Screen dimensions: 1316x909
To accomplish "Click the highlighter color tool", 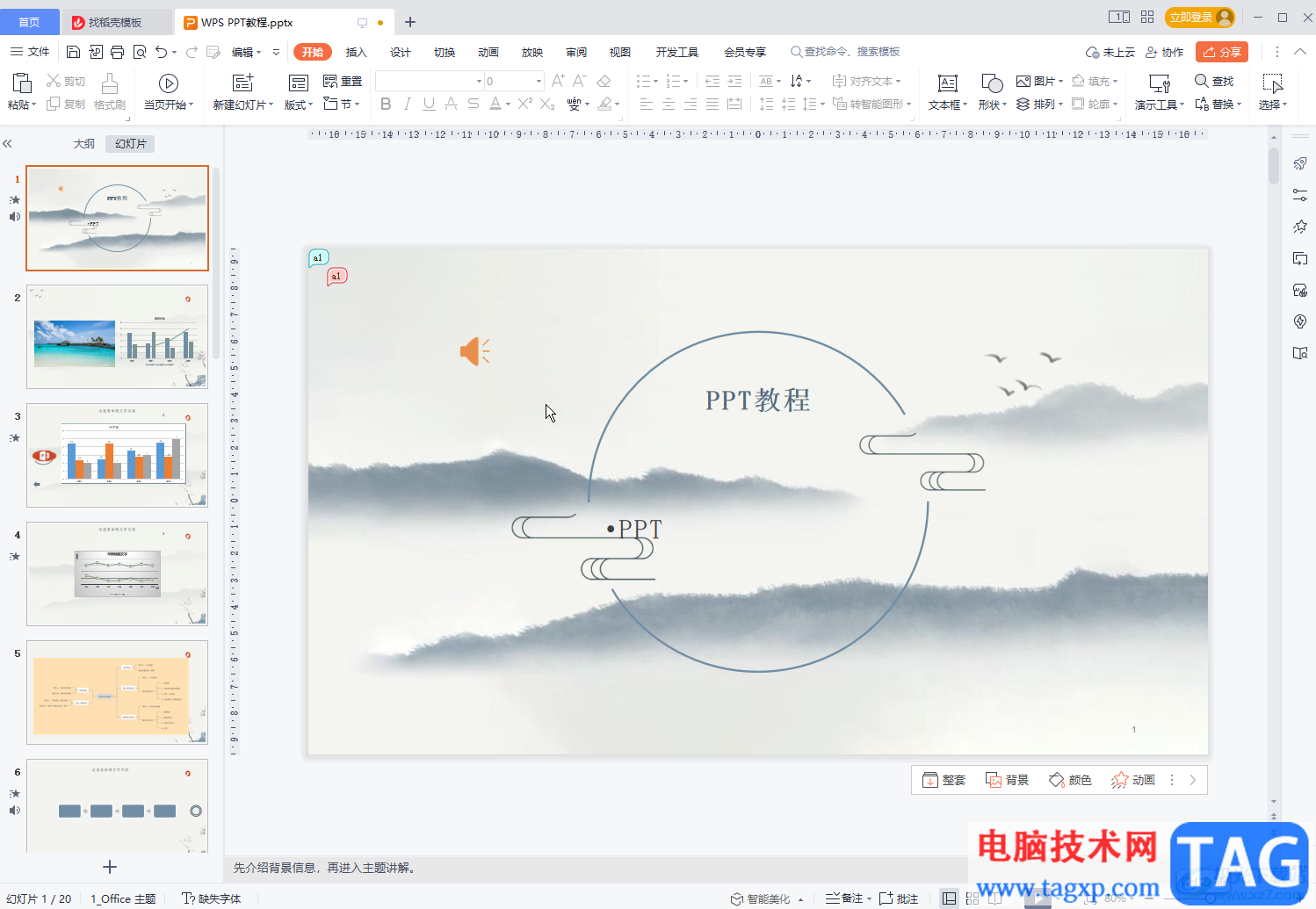I will tap(604, 104).
